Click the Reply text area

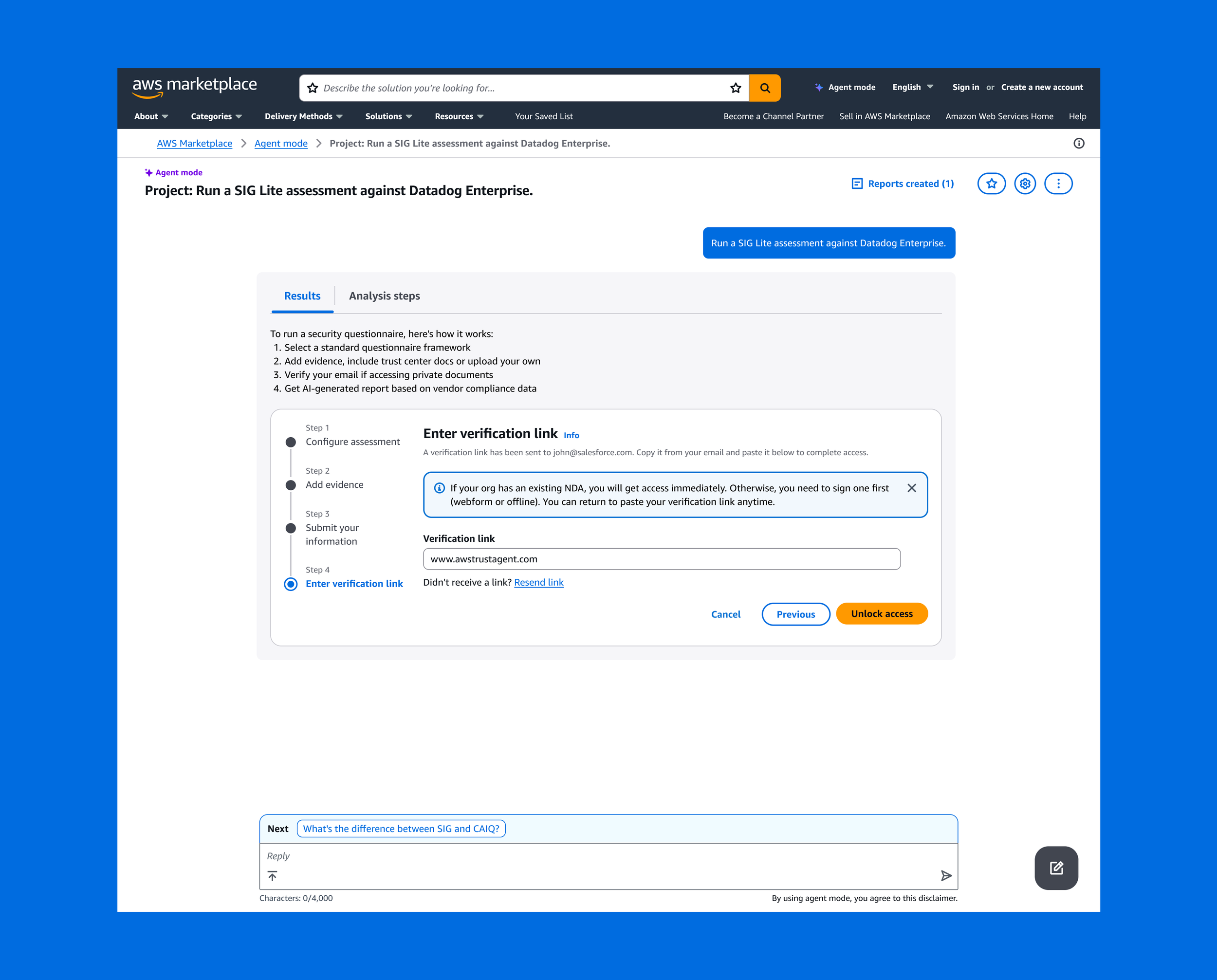click(x=608, y=856)
